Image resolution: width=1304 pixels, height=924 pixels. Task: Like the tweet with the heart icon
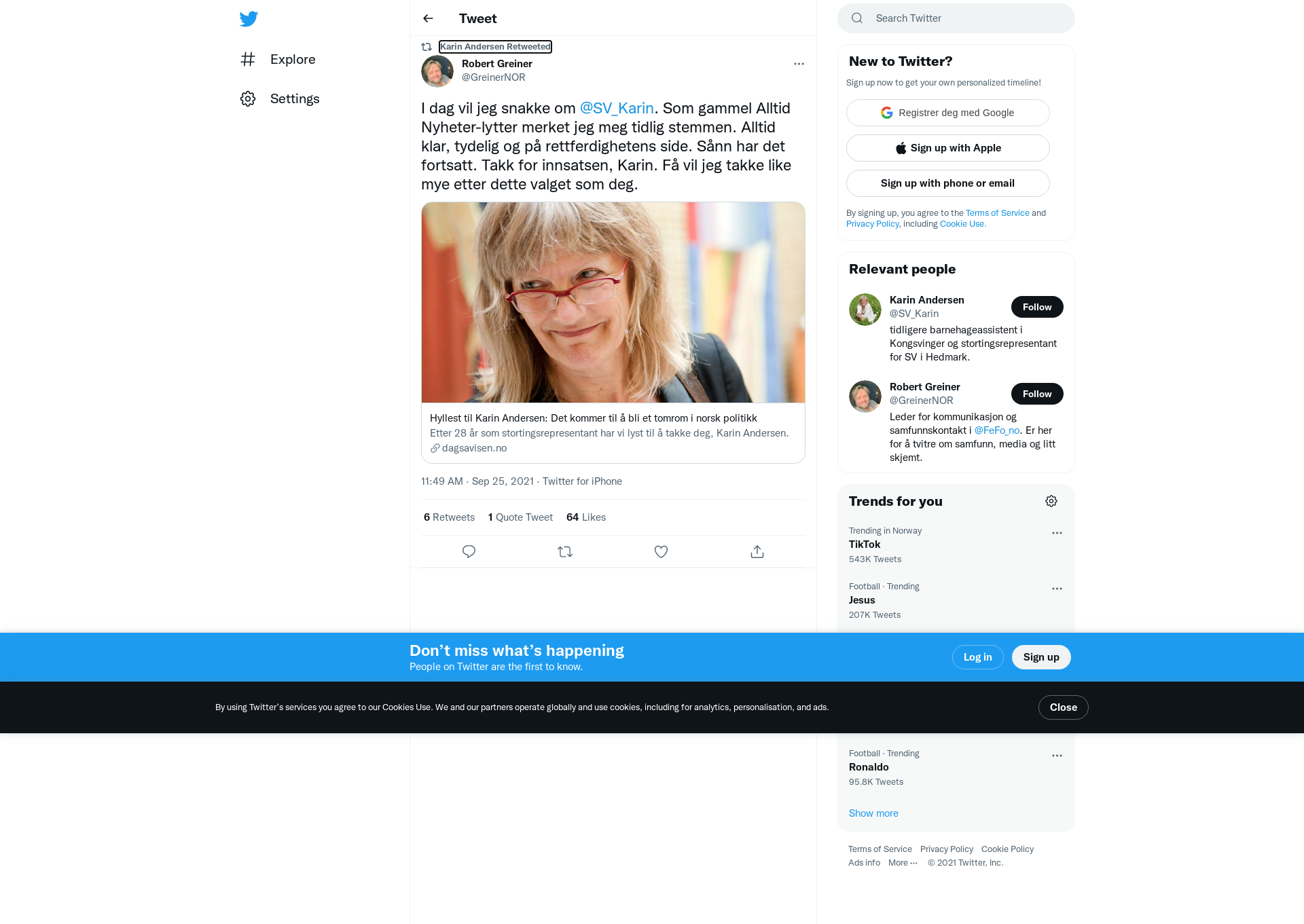click(x=661, y=552)
